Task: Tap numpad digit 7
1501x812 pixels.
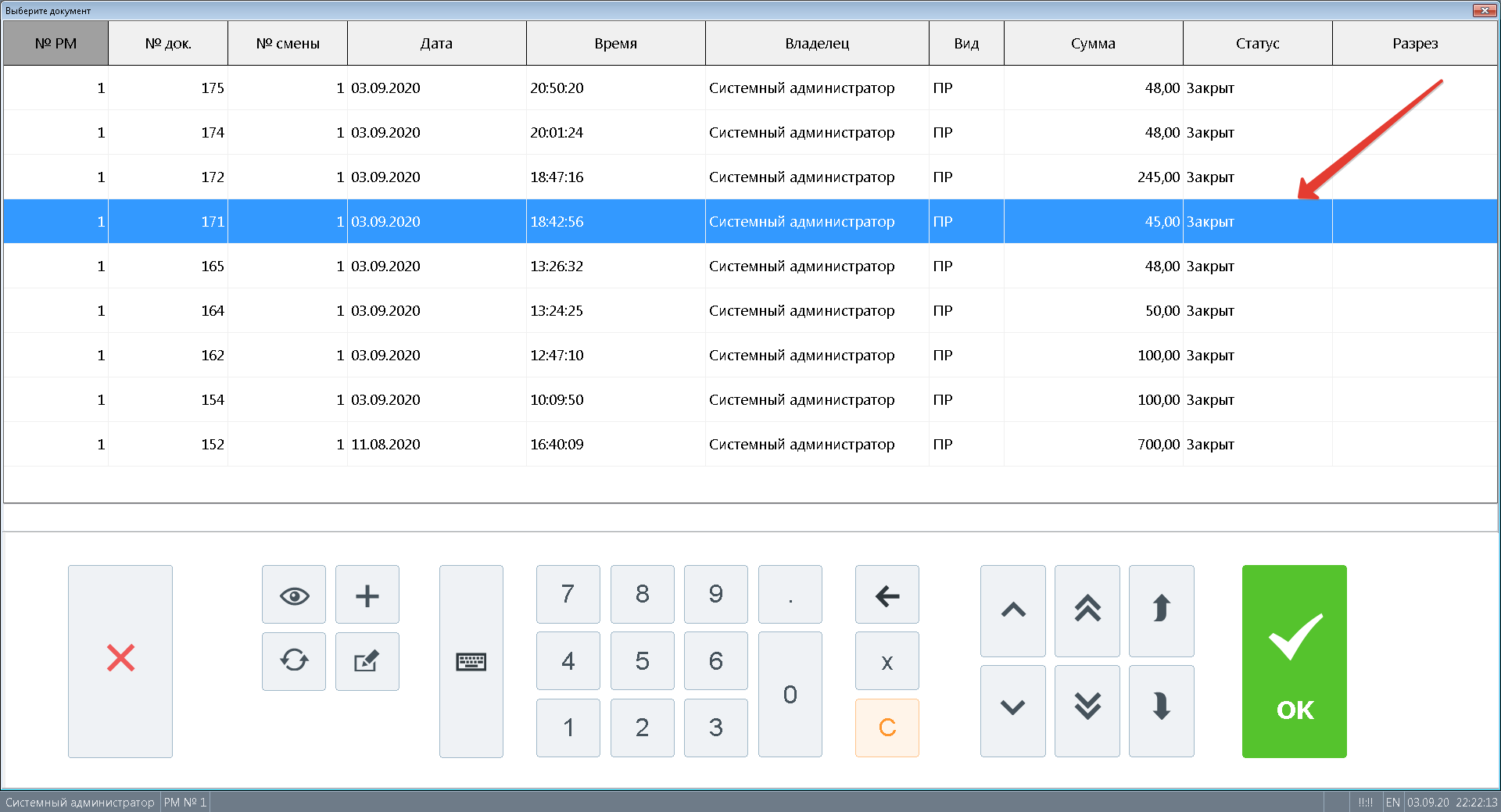Action: pos(568,595)
